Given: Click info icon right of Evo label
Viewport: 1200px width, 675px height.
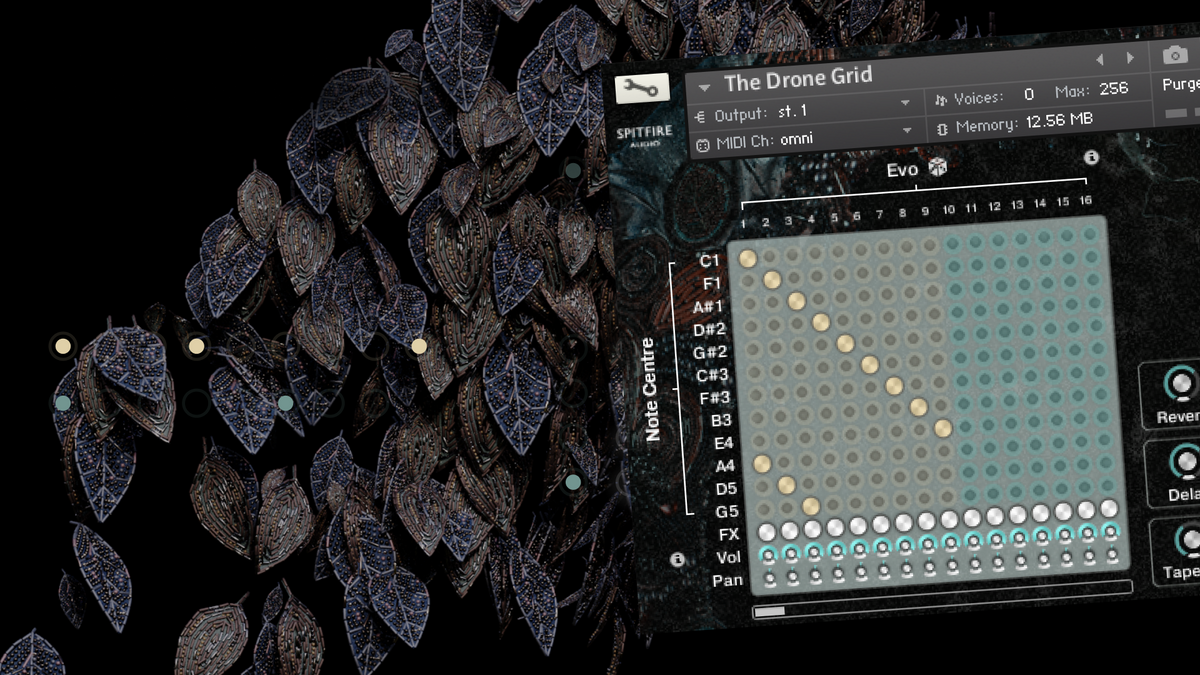Looking at the screenshot, I should tap(1091, 157).
